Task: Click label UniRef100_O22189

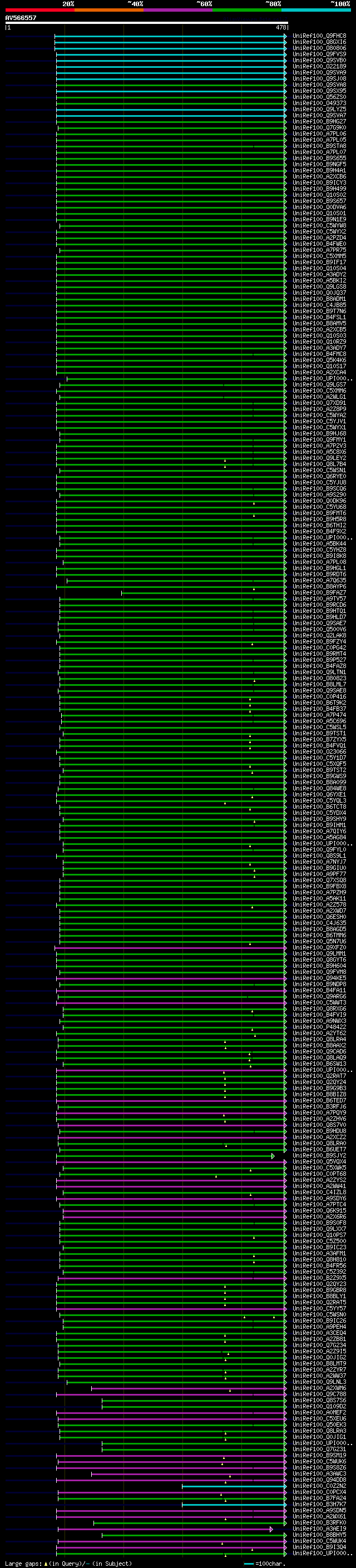Action: pos(319,66)
